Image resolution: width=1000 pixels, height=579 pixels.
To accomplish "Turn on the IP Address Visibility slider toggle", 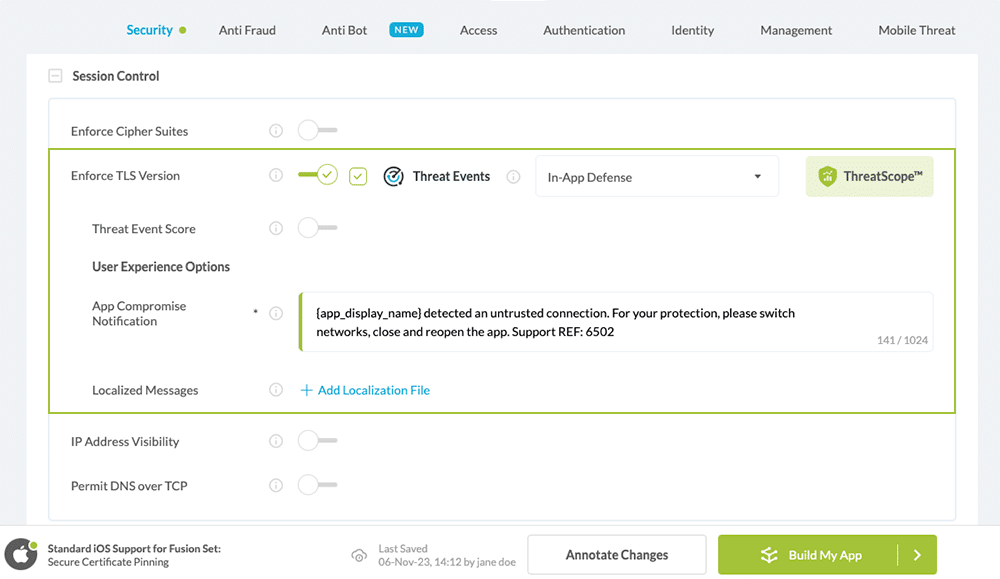I will coord(318,441).
